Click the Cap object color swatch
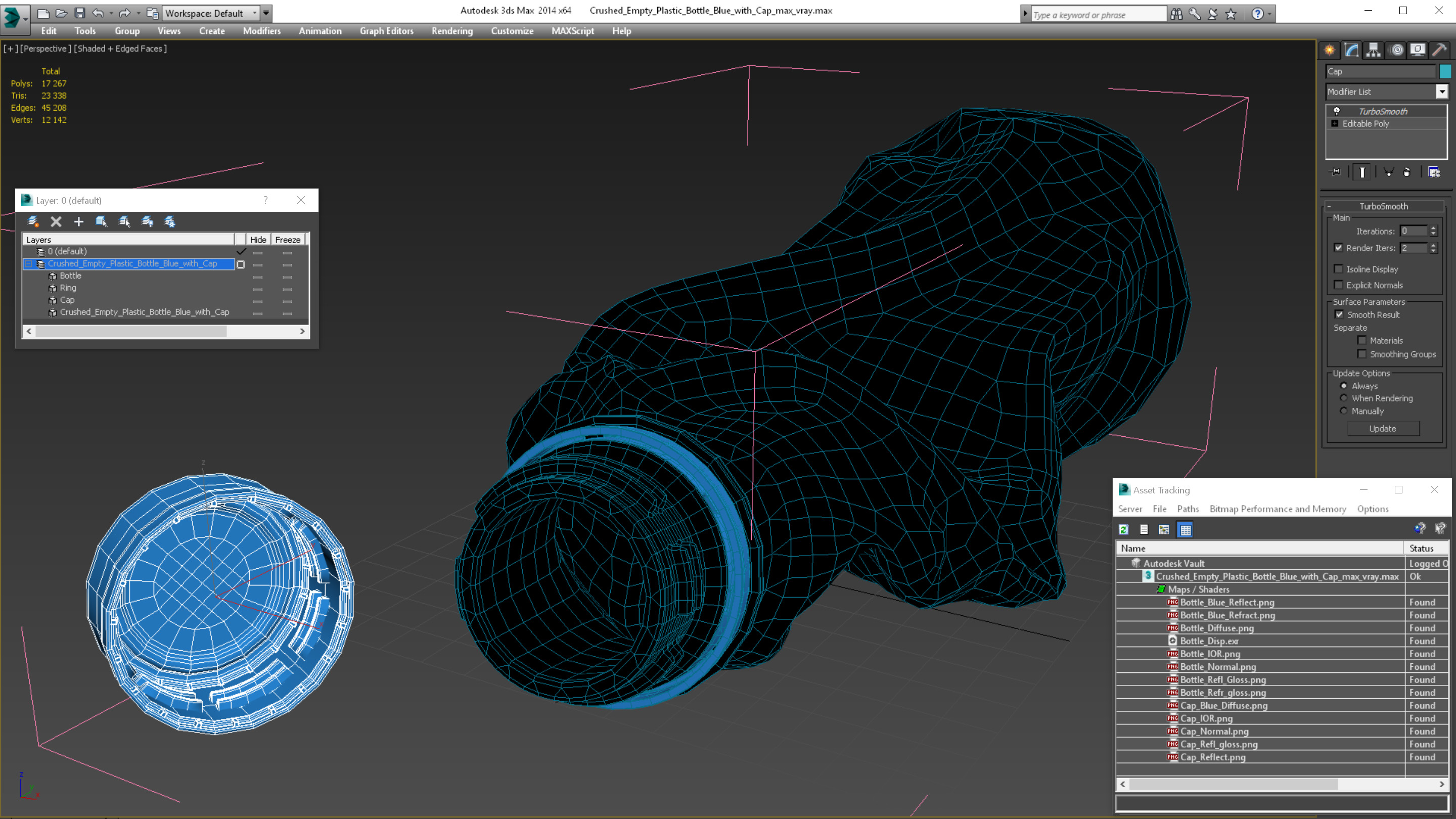This screenshot has width=1456, height=819. pos(1445,71)
